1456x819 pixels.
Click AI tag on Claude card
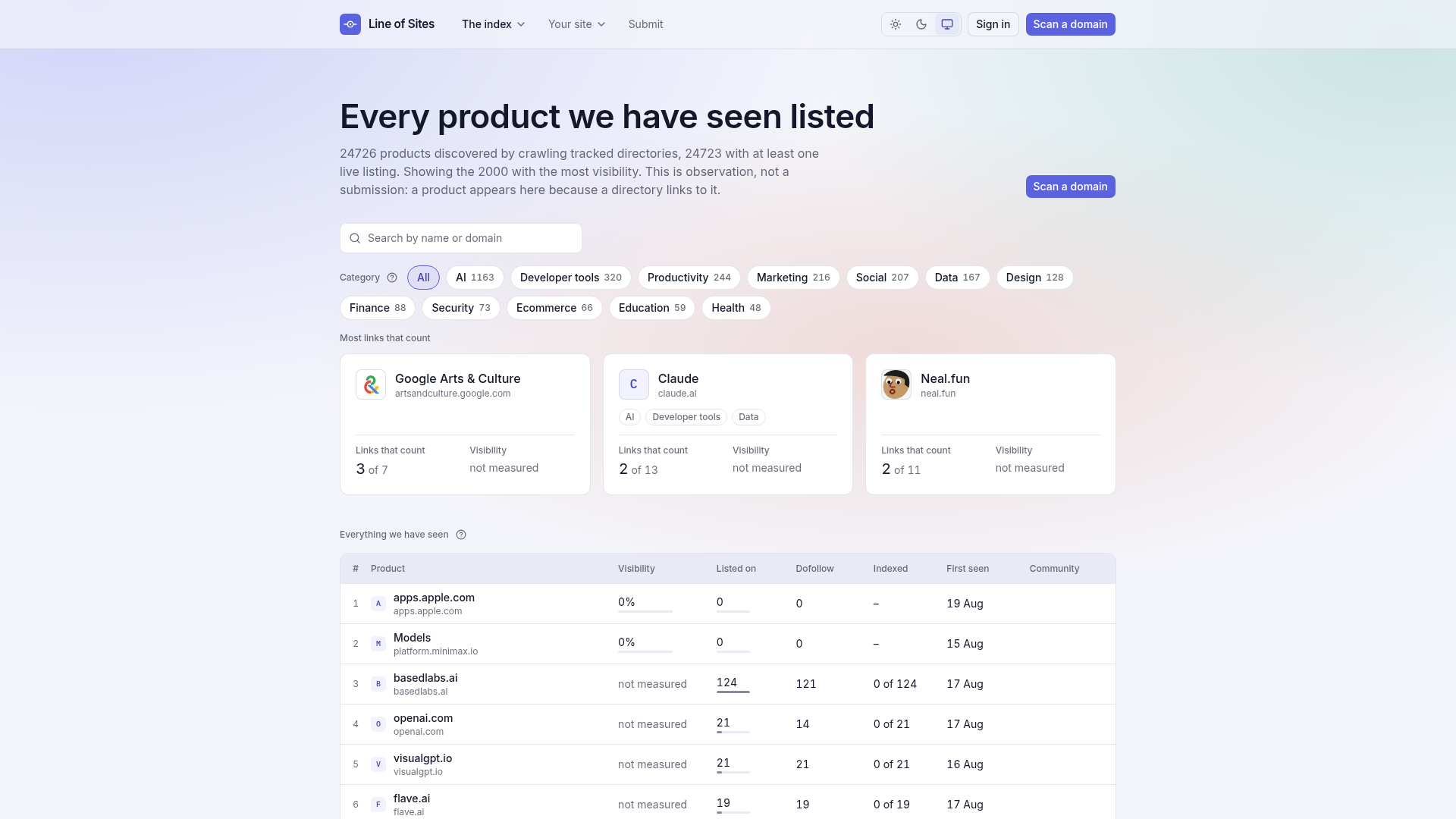point(629,417)
